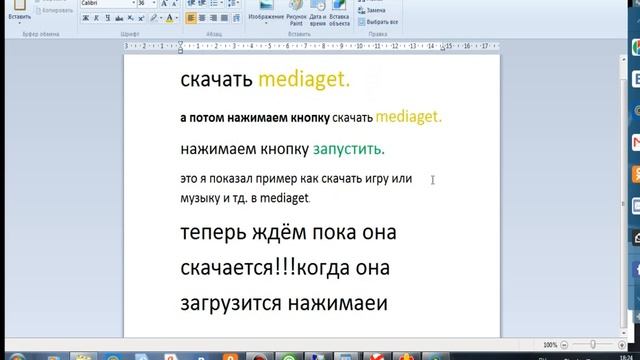Click the vertical scrollbar up arrow
The height and width of the screenshot is (360, 640).
(x=623, y=60)
